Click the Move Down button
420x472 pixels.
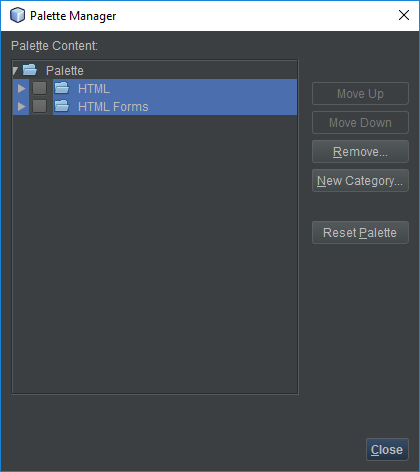(360, 122)
